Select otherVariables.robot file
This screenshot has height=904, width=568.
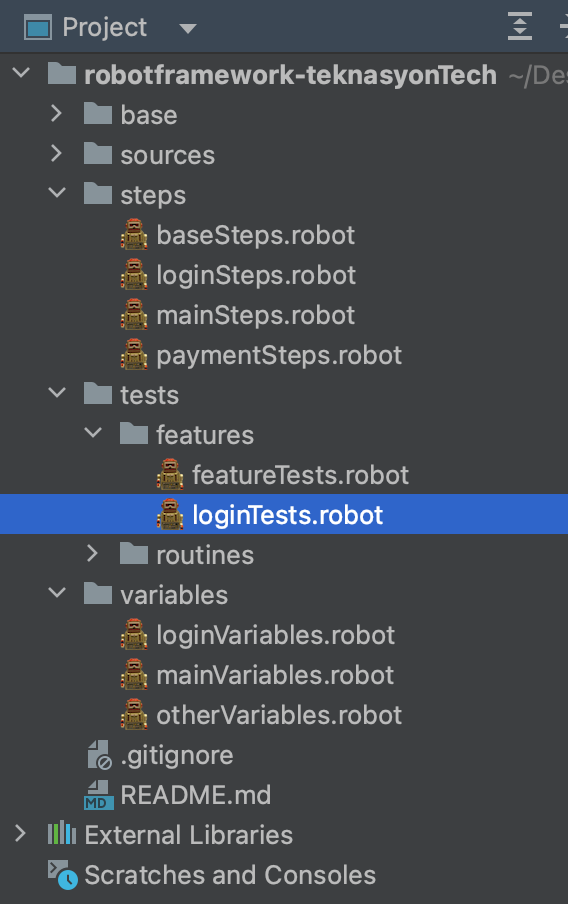(x=279, y=715)
